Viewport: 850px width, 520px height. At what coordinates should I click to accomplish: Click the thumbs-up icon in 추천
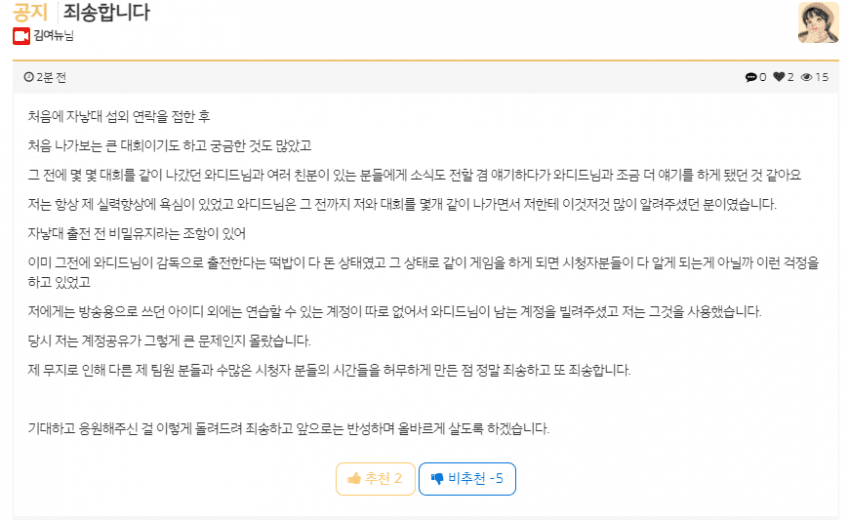point(354,478)
